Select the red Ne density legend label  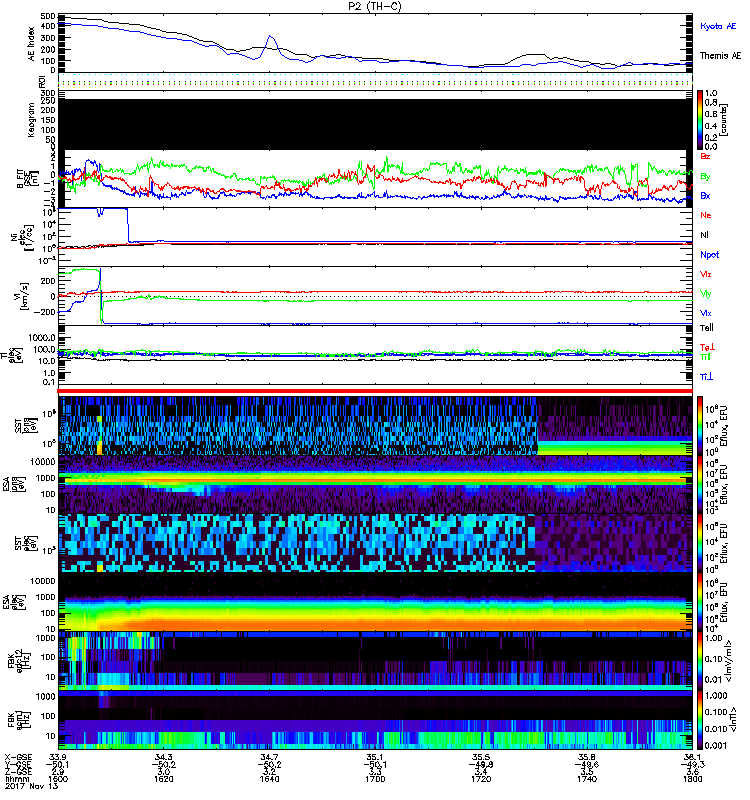pyautogui.click(x=706, y=215)
